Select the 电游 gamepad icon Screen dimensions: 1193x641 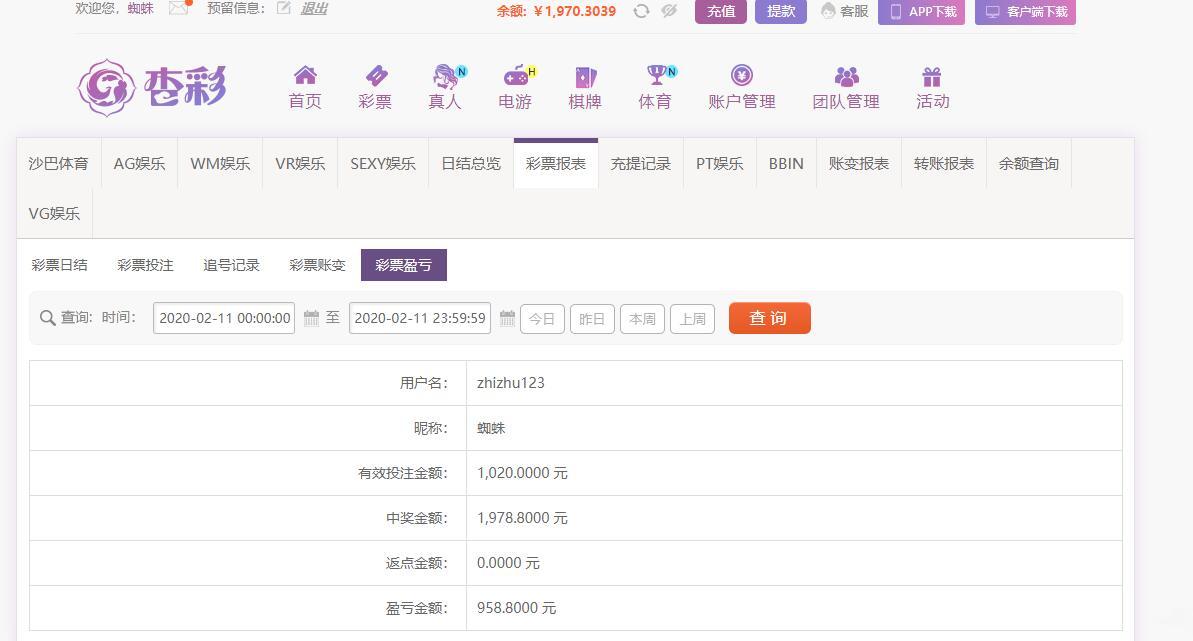515,76
